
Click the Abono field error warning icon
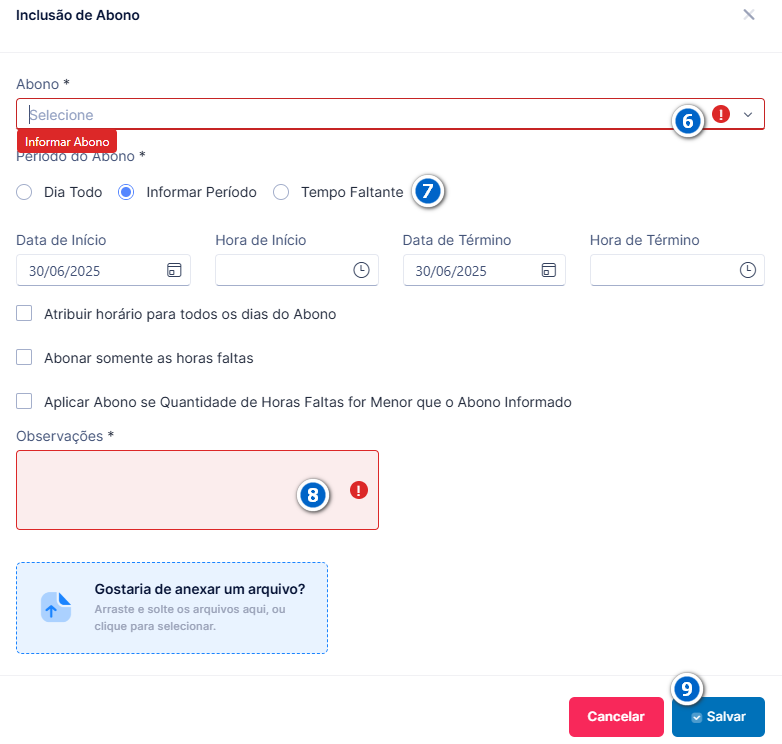coord(721,114)
